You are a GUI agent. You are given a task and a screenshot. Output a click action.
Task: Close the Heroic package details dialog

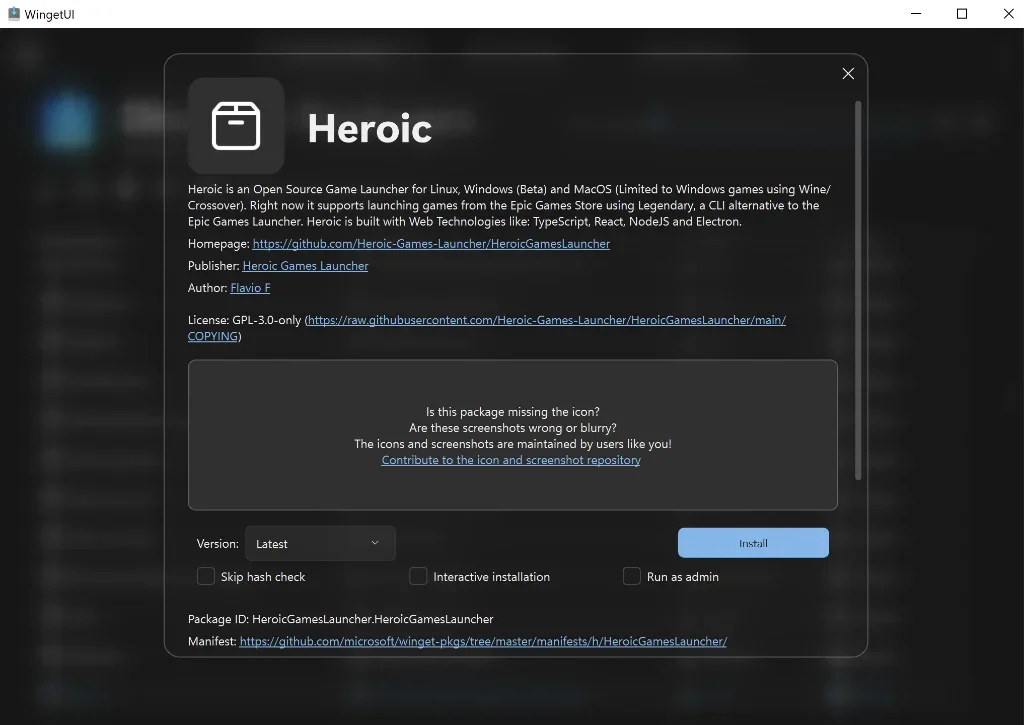click(848, 74)
